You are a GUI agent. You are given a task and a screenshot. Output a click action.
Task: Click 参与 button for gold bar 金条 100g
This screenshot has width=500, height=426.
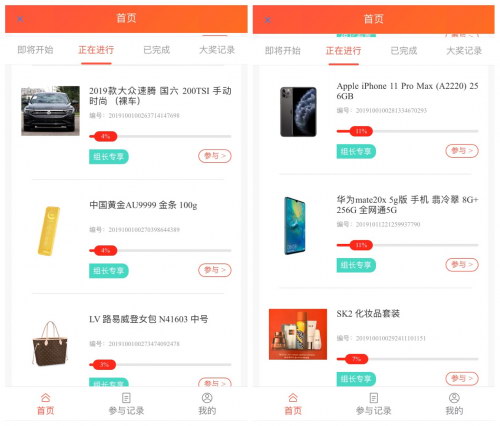215,270
